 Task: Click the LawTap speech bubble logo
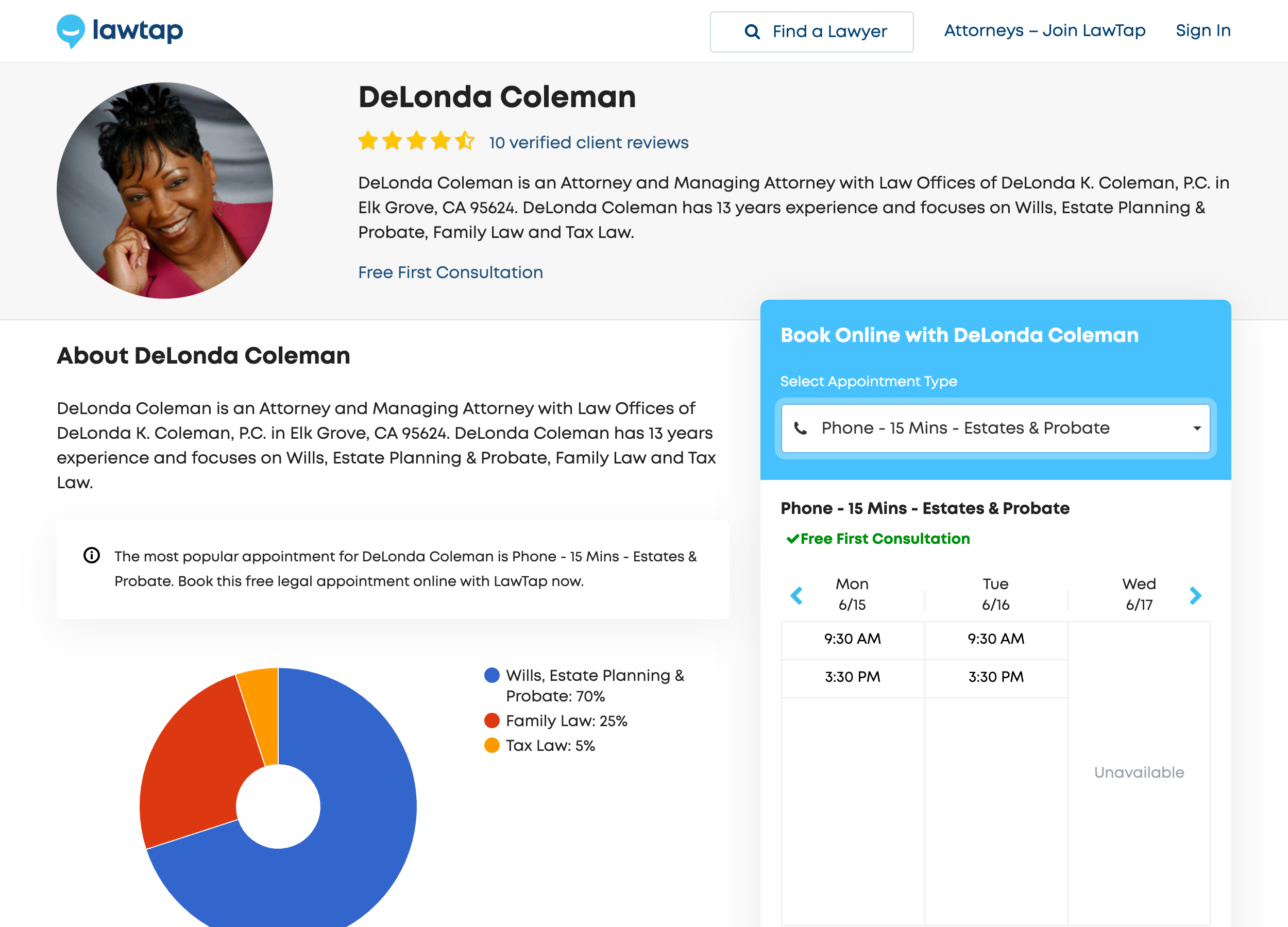71,31
